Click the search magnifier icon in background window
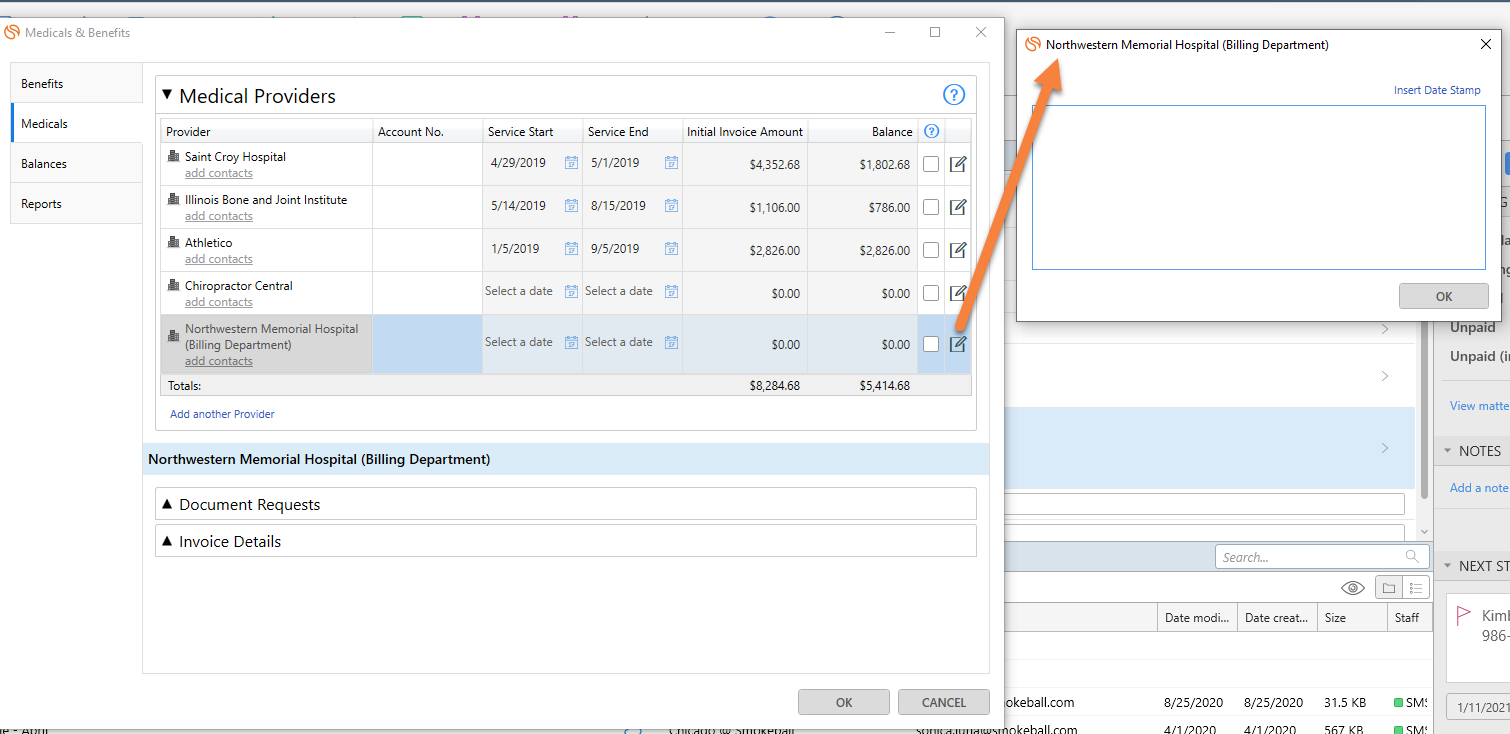This screenshot has height=734, width=1510. tap(1412, 557)
